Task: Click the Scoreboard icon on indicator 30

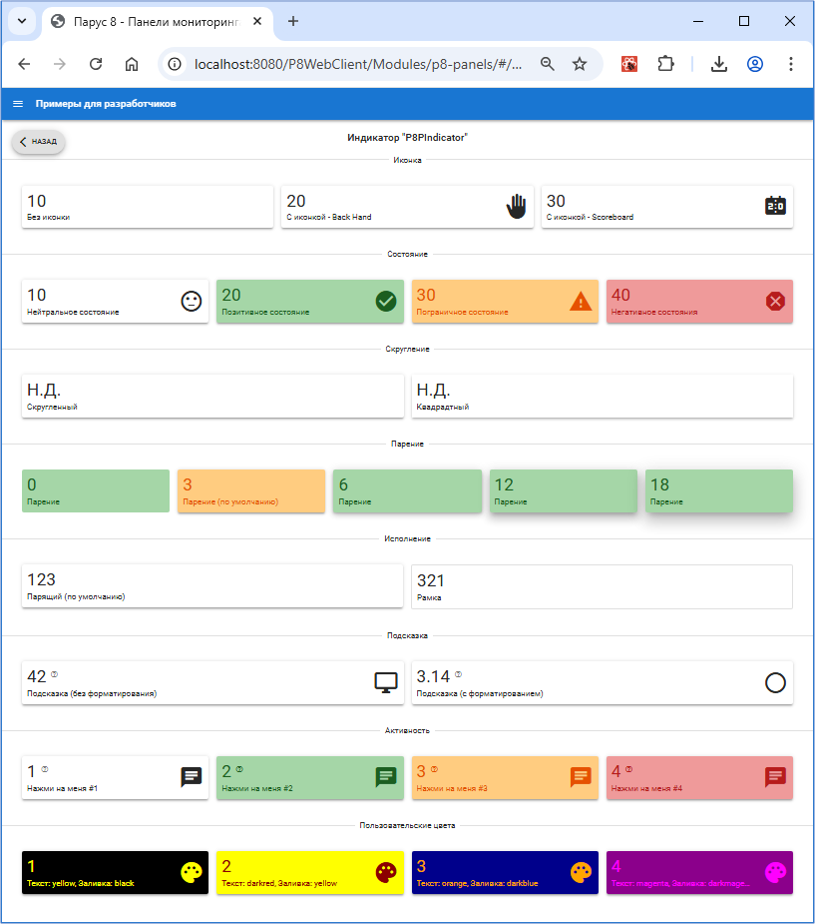Action: (x=775, y=206)
